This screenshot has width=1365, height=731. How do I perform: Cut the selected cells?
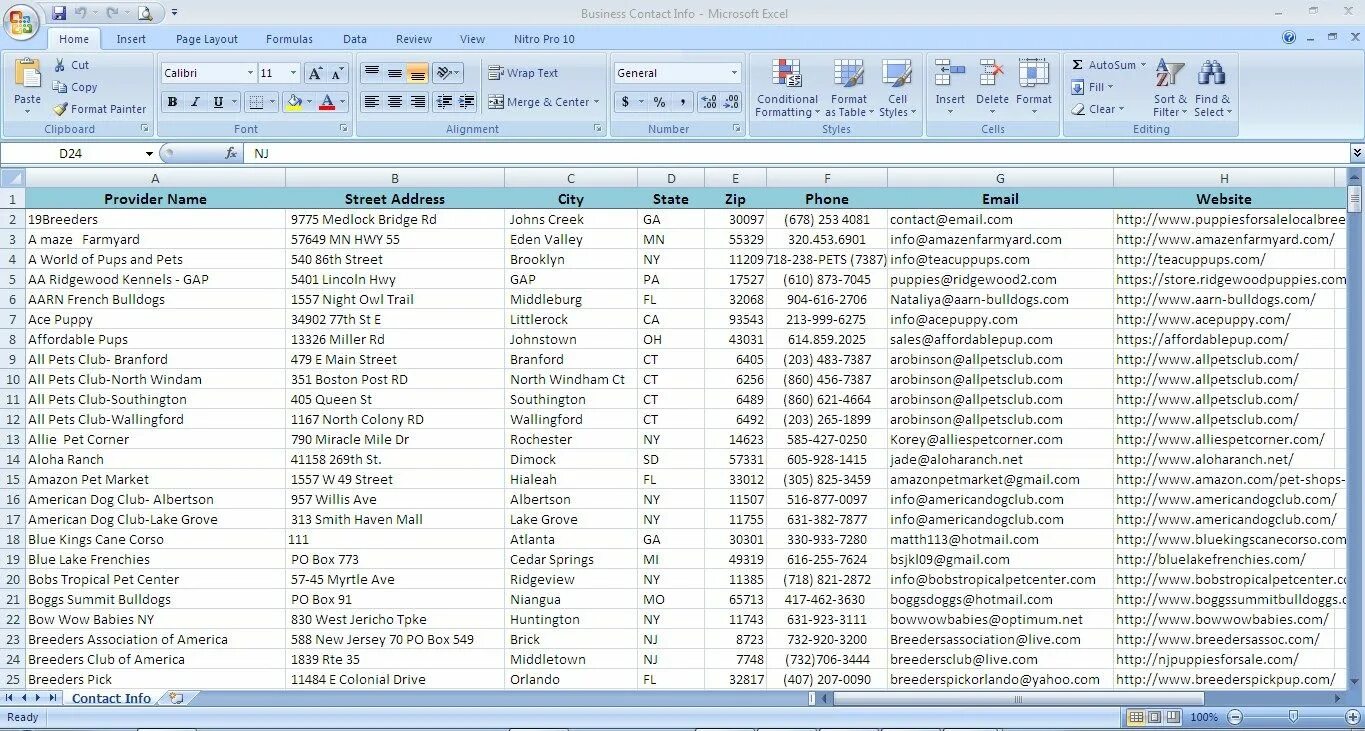(71, 65)
